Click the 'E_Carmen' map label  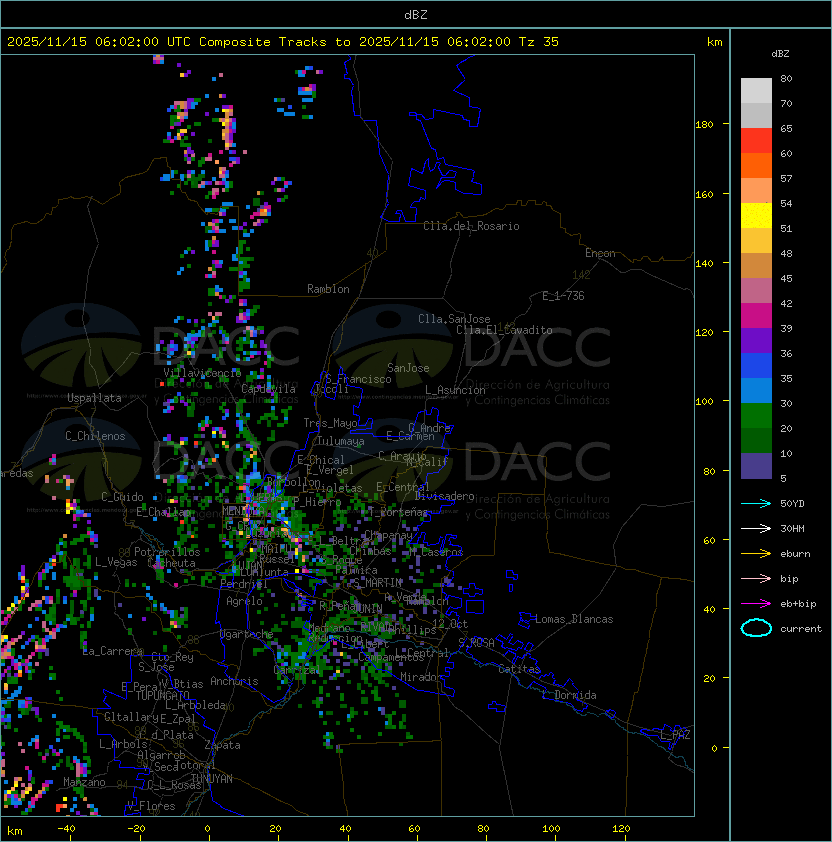(410, 436)
